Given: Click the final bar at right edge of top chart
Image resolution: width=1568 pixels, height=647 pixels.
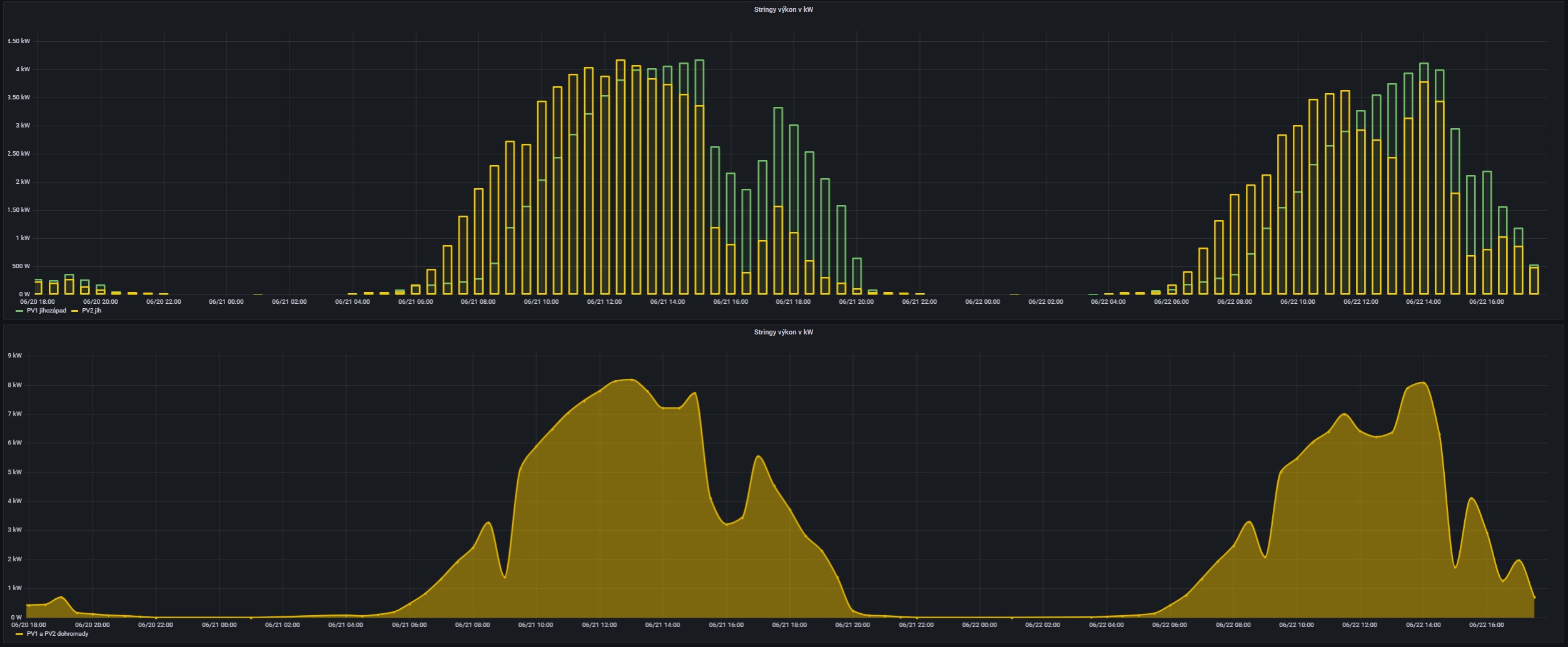Looking at the screenshot, I should pyautogui.click(x=1534, y=280).
